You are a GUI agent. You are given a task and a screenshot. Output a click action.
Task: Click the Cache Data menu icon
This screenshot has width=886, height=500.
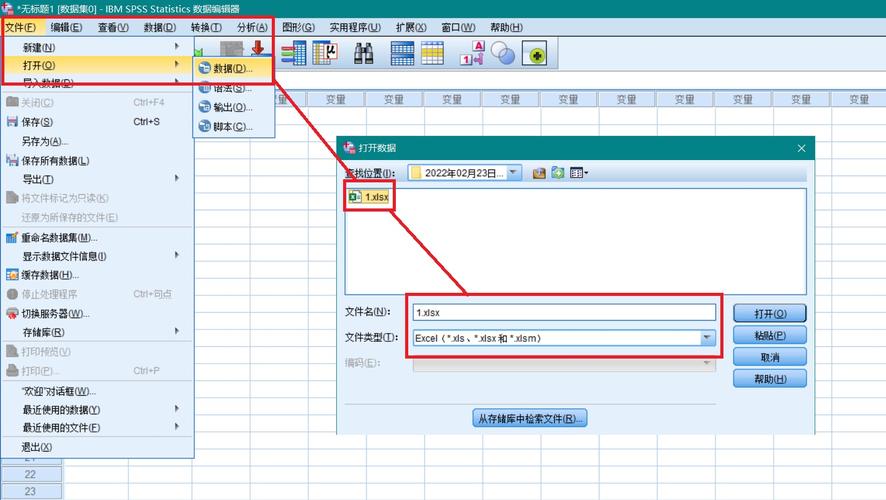point(12,275)
